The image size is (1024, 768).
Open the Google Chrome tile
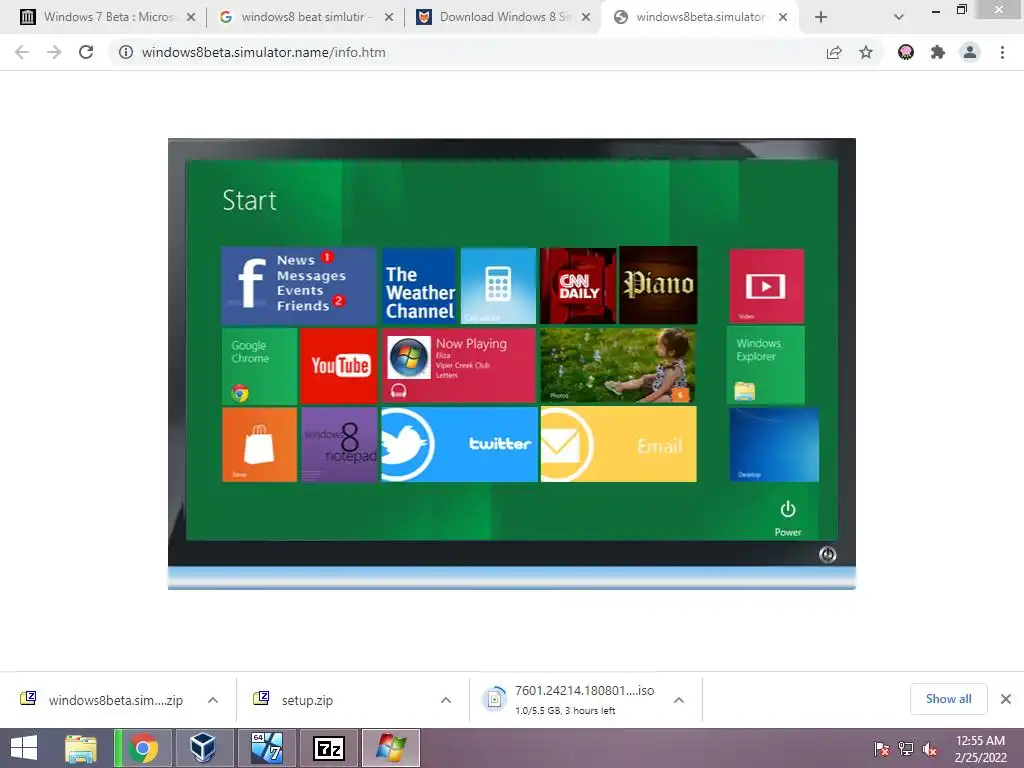259,366
